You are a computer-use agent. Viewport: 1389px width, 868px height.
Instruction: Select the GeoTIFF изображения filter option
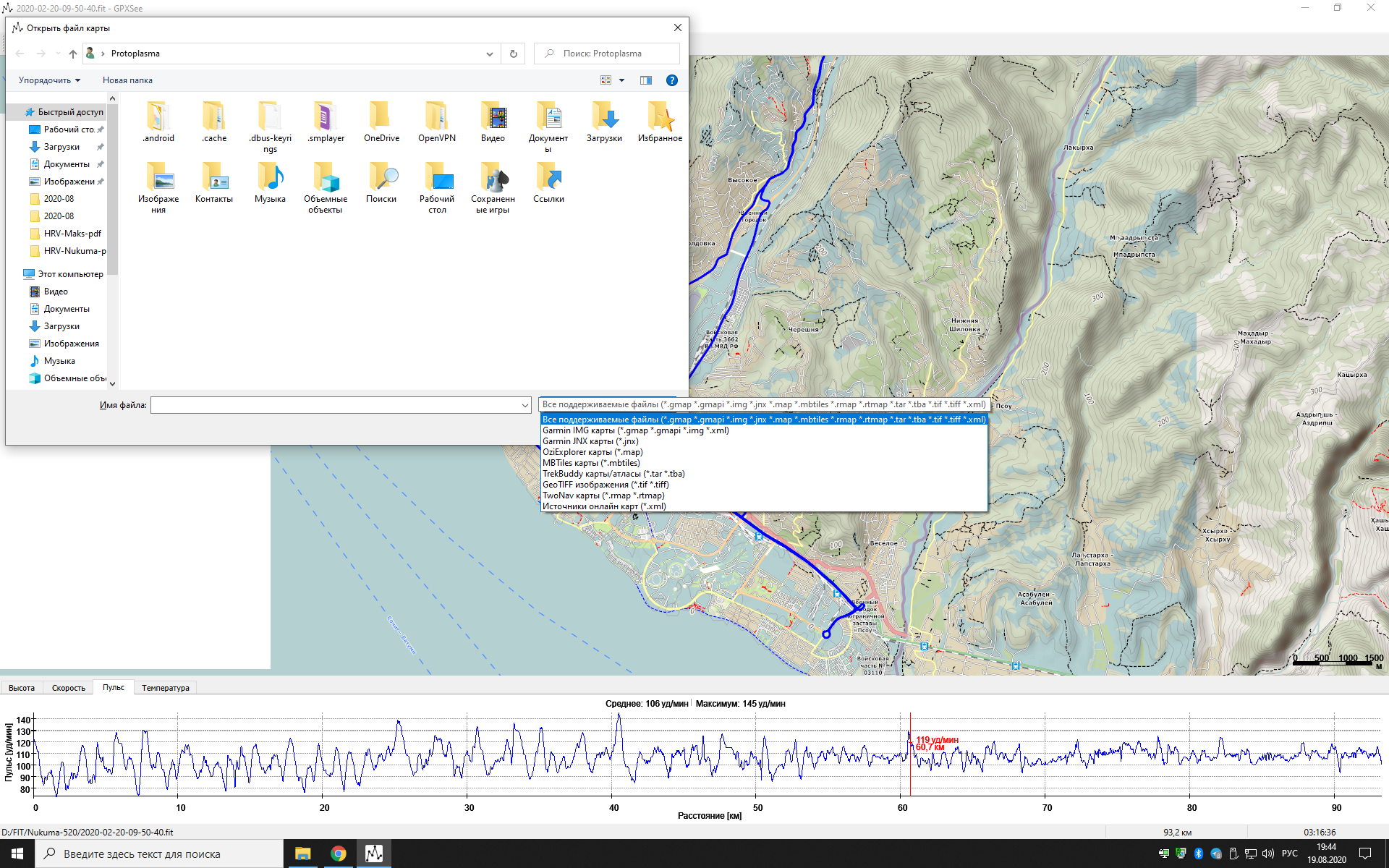click(x=764, y=485)
